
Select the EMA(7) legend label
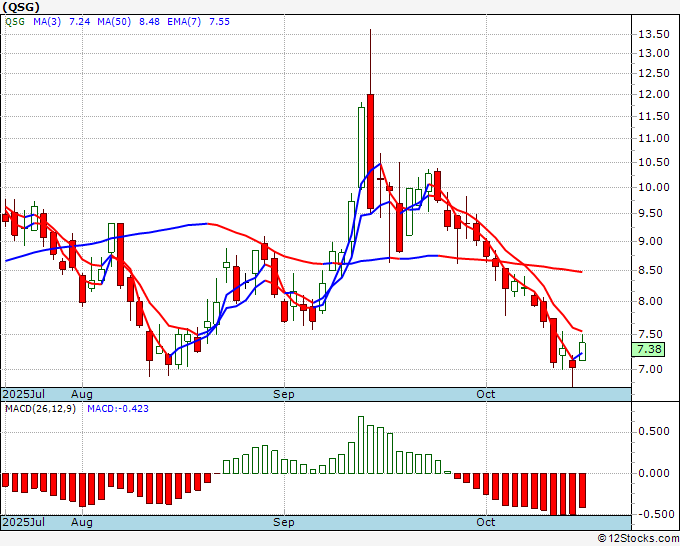pos(184,22)
